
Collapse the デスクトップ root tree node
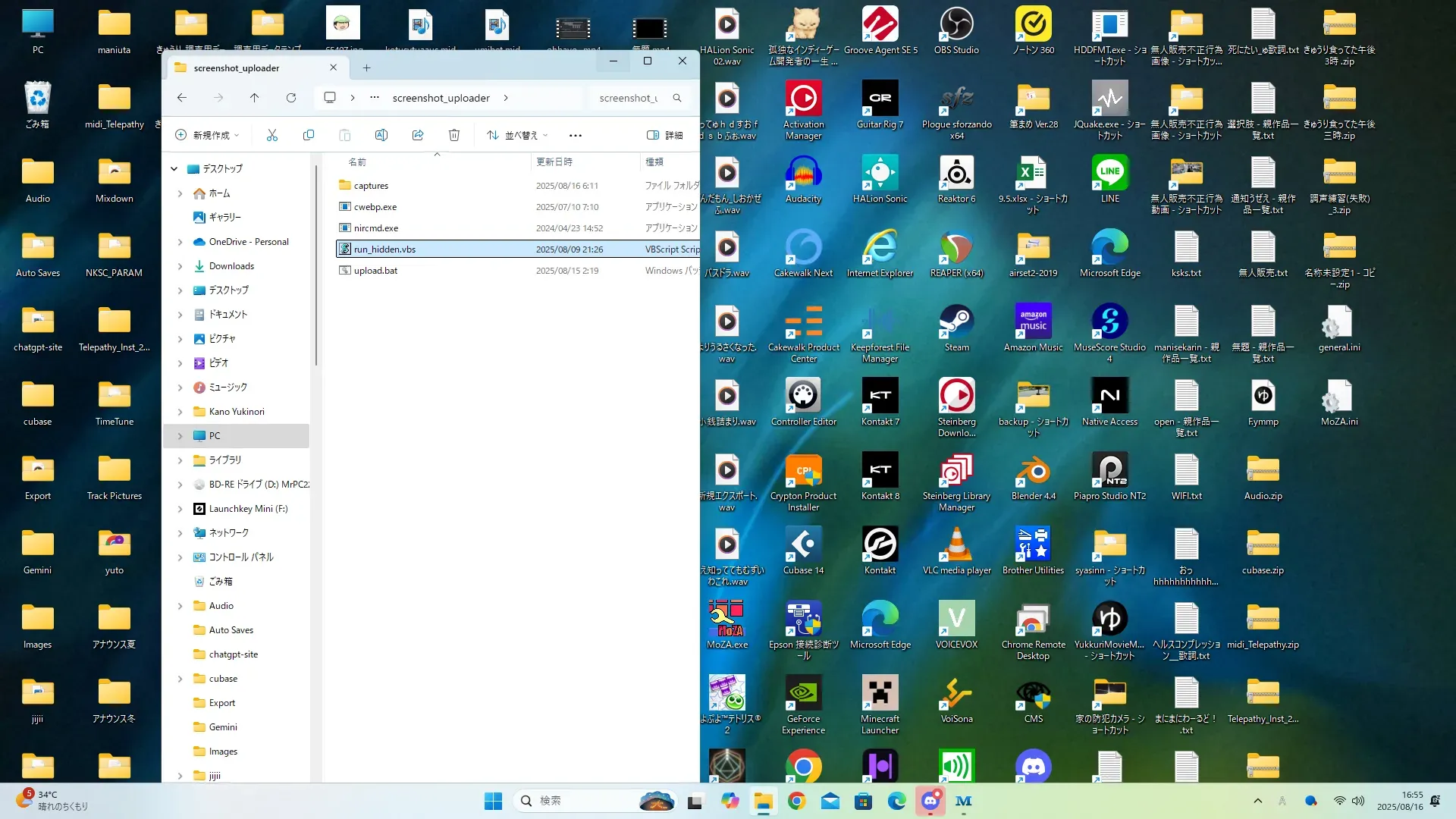click(174, 168)
